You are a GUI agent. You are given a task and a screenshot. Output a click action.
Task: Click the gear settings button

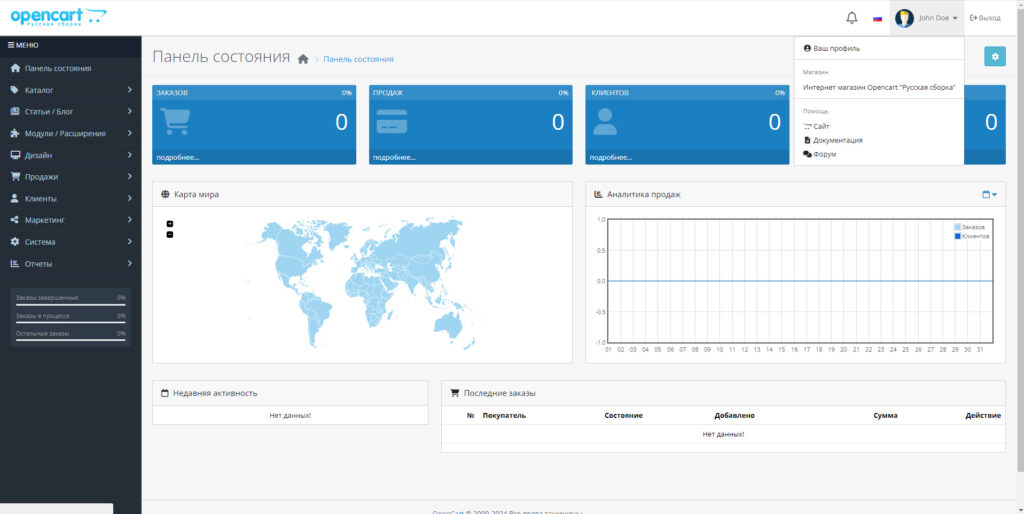995,57
